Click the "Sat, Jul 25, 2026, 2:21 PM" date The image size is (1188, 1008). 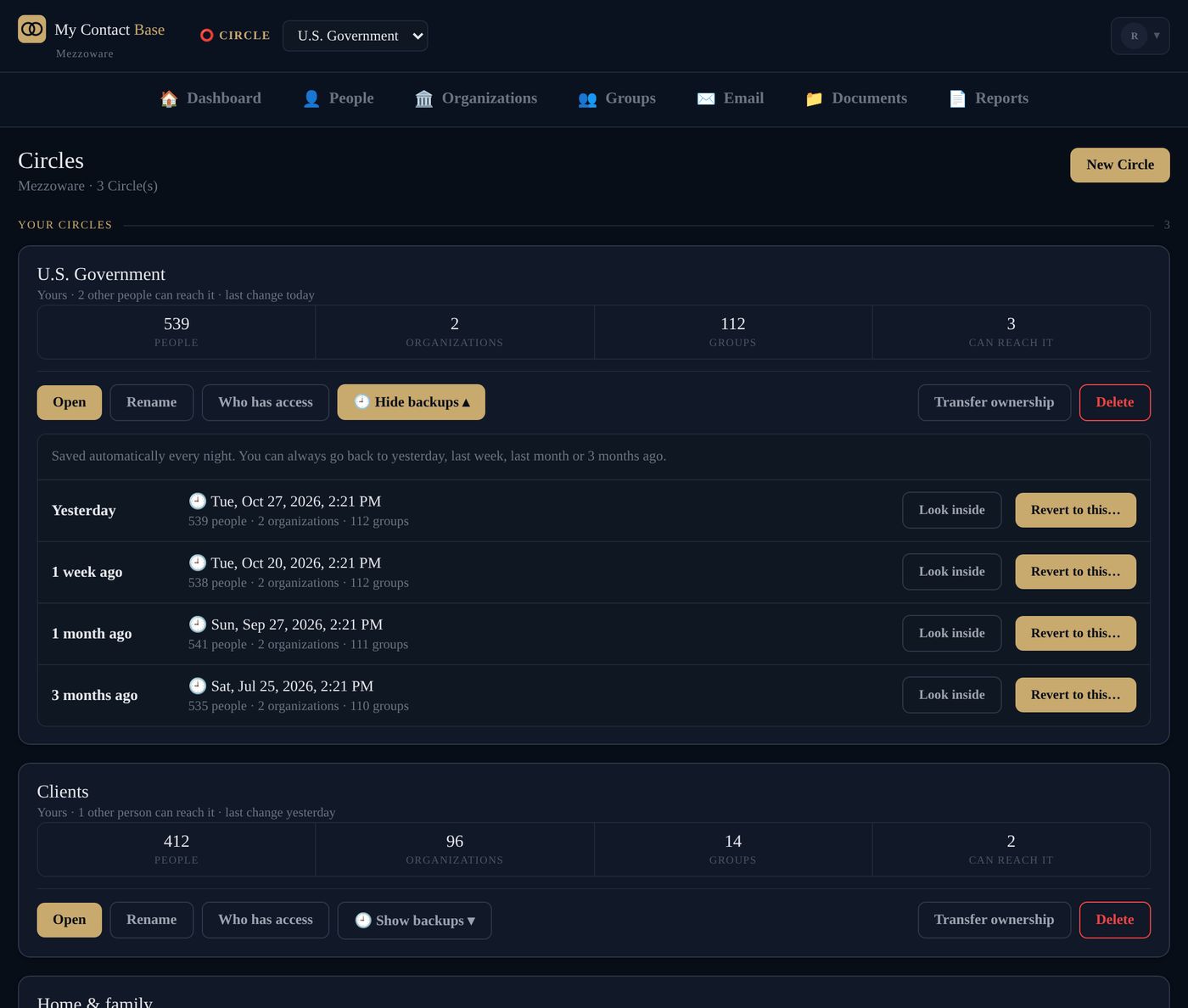(292, 686)
